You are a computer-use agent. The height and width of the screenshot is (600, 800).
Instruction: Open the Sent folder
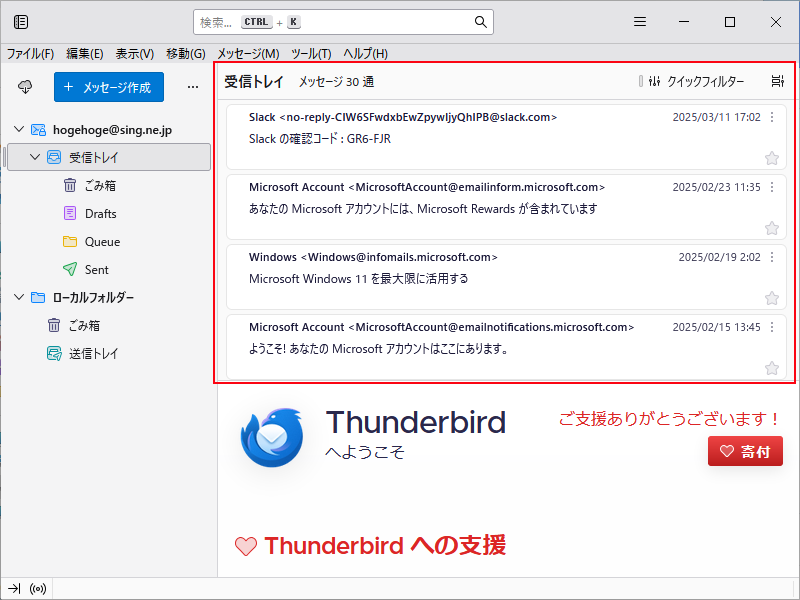[x=108, y=269]
